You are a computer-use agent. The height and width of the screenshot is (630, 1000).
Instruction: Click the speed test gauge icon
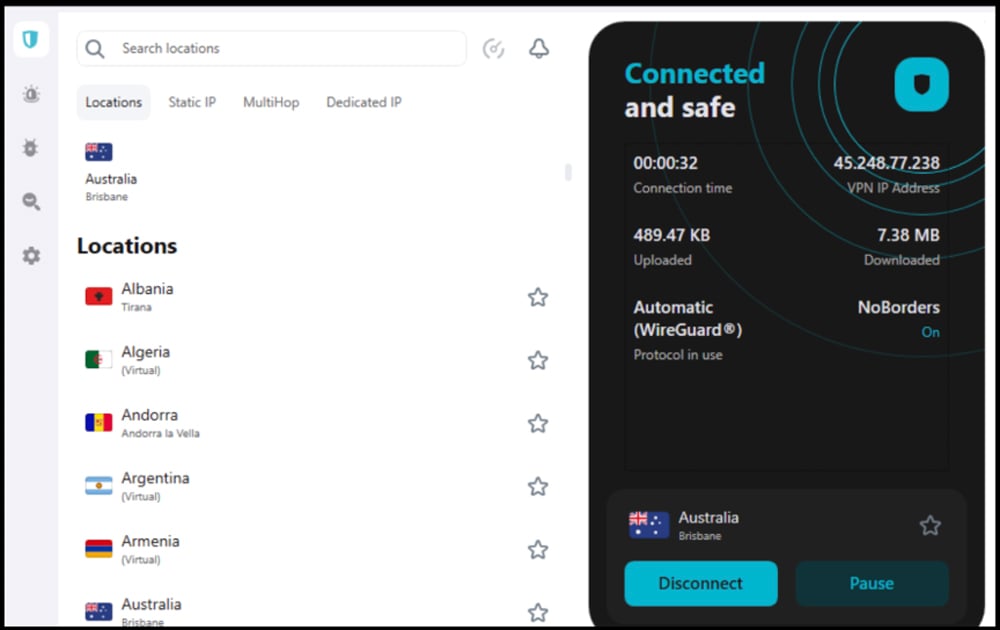[x=493, y=48]
